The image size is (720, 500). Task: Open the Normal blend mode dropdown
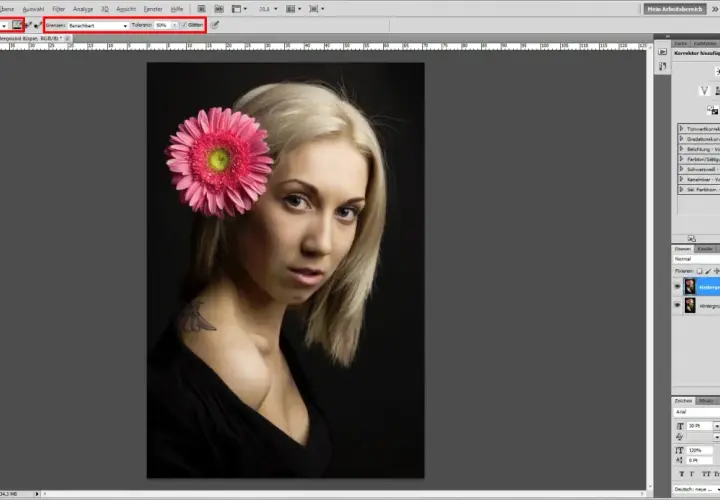697,259
